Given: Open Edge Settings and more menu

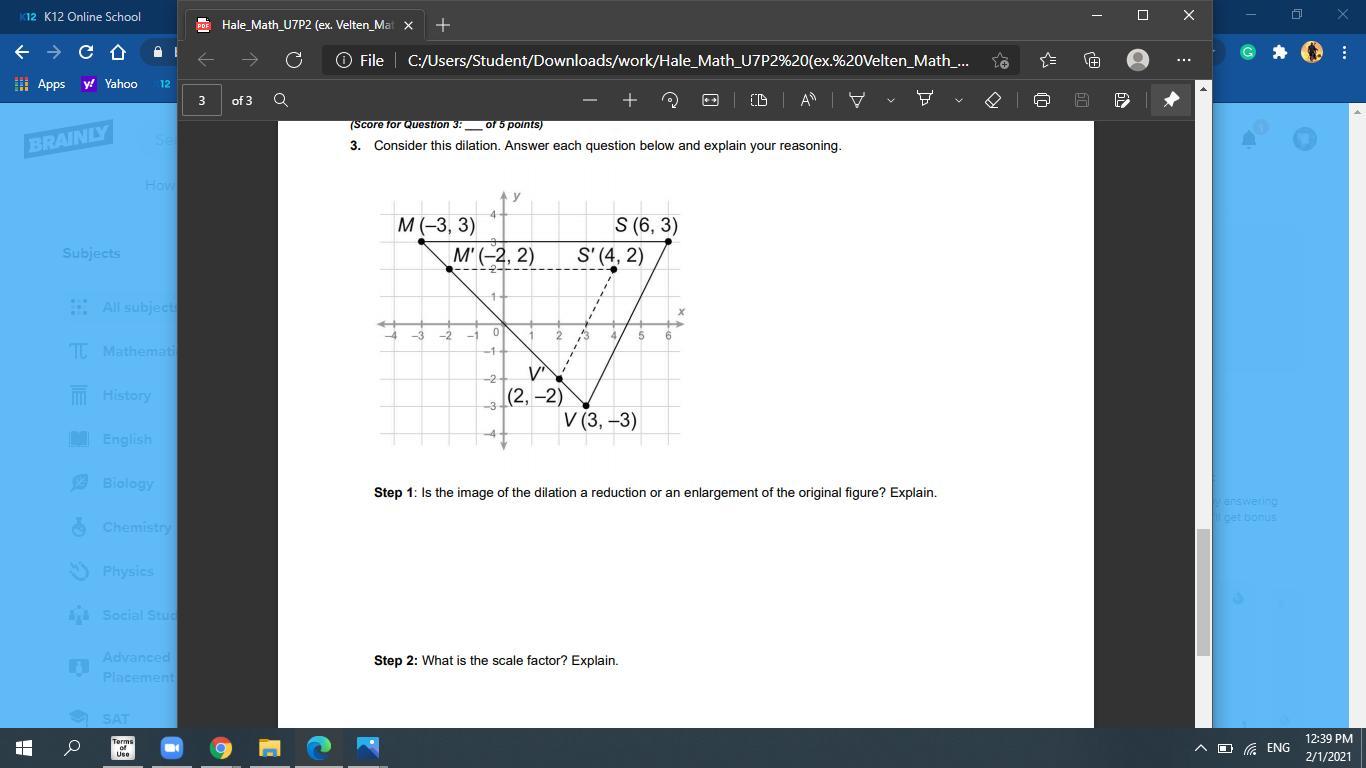Looking at the screenshot, I should click(x=1184, y=60).
